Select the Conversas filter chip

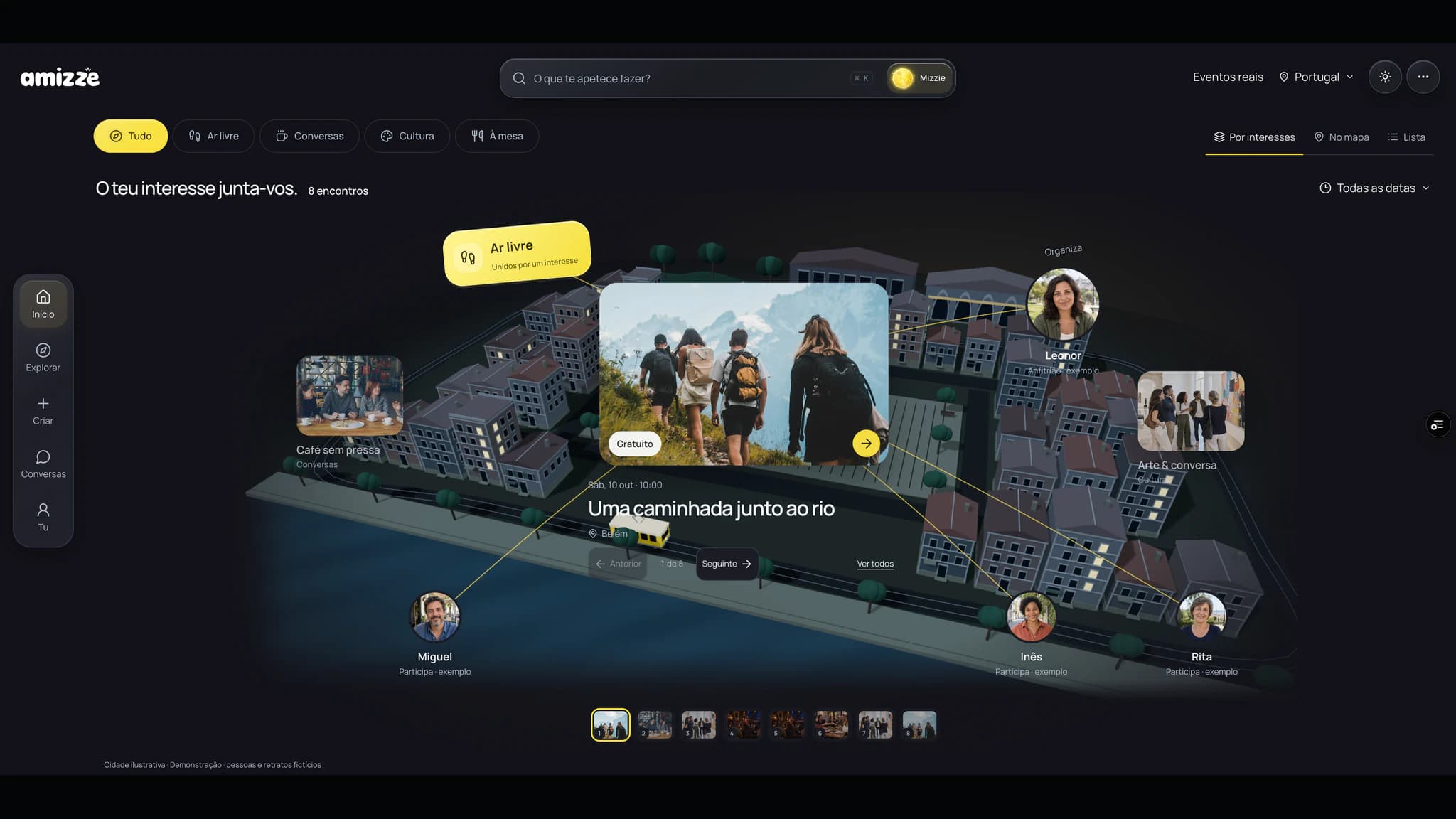(309, 136)
